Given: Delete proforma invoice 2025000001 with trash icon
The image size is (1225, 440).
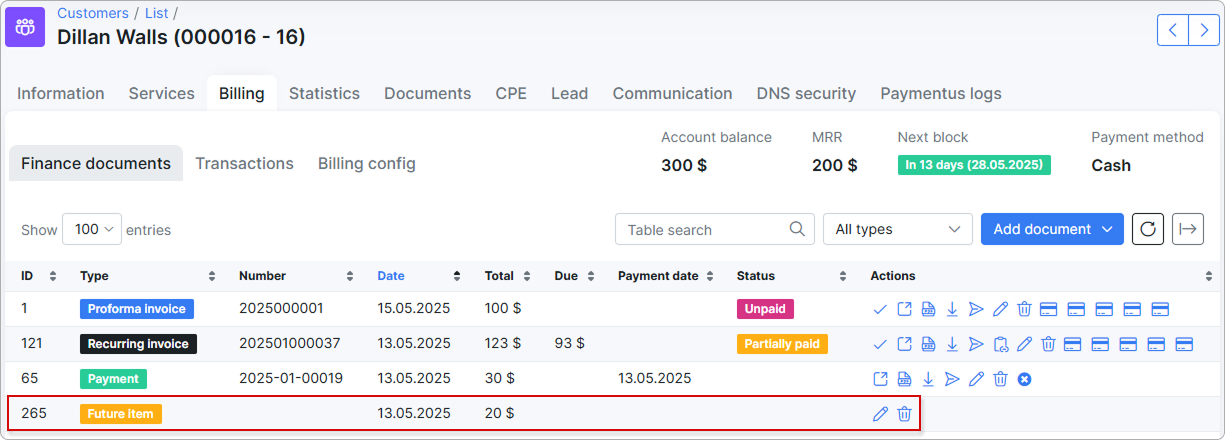Looking at the screenshot, I should pos(1024,309).
